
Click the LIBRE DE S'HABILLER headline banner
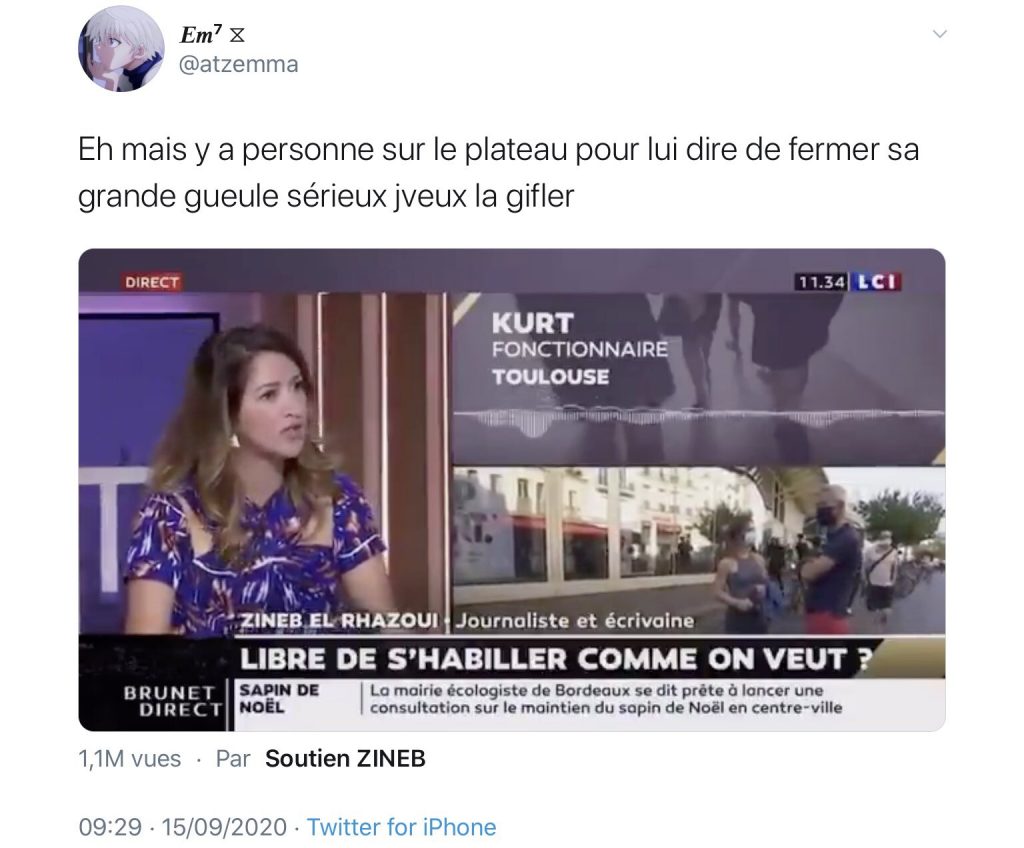coord(555,659)
